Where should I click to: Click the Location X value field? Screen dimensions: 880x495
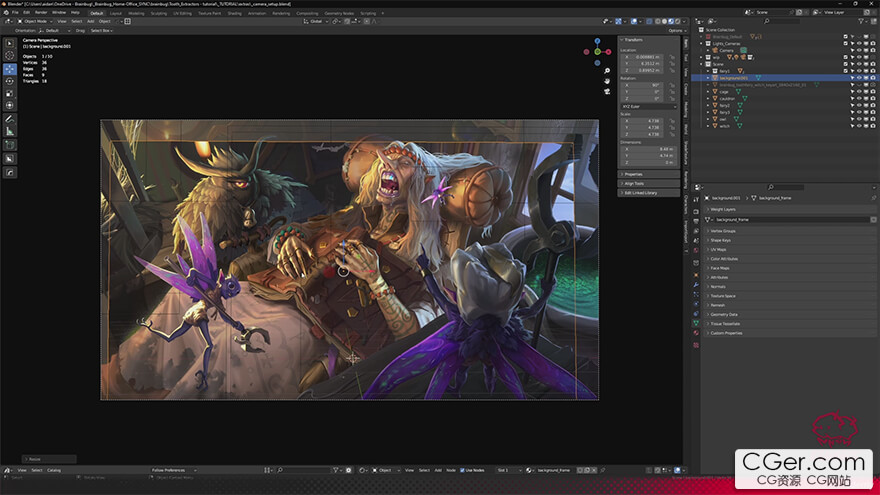644,57
